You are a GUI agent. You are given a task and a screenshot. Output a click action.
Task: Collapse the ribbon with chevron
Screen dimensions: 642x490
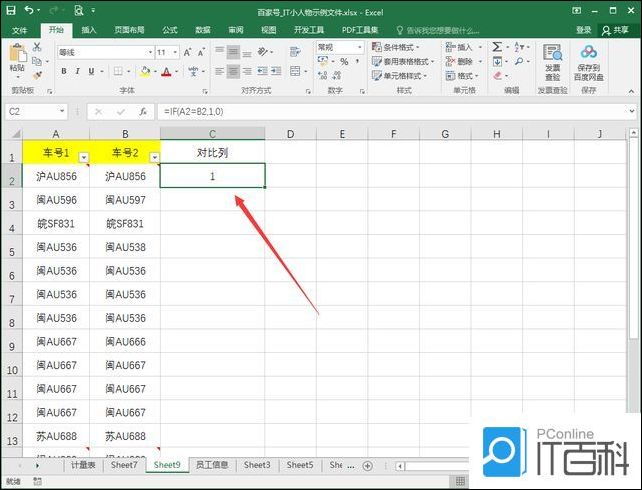(632, 91)
